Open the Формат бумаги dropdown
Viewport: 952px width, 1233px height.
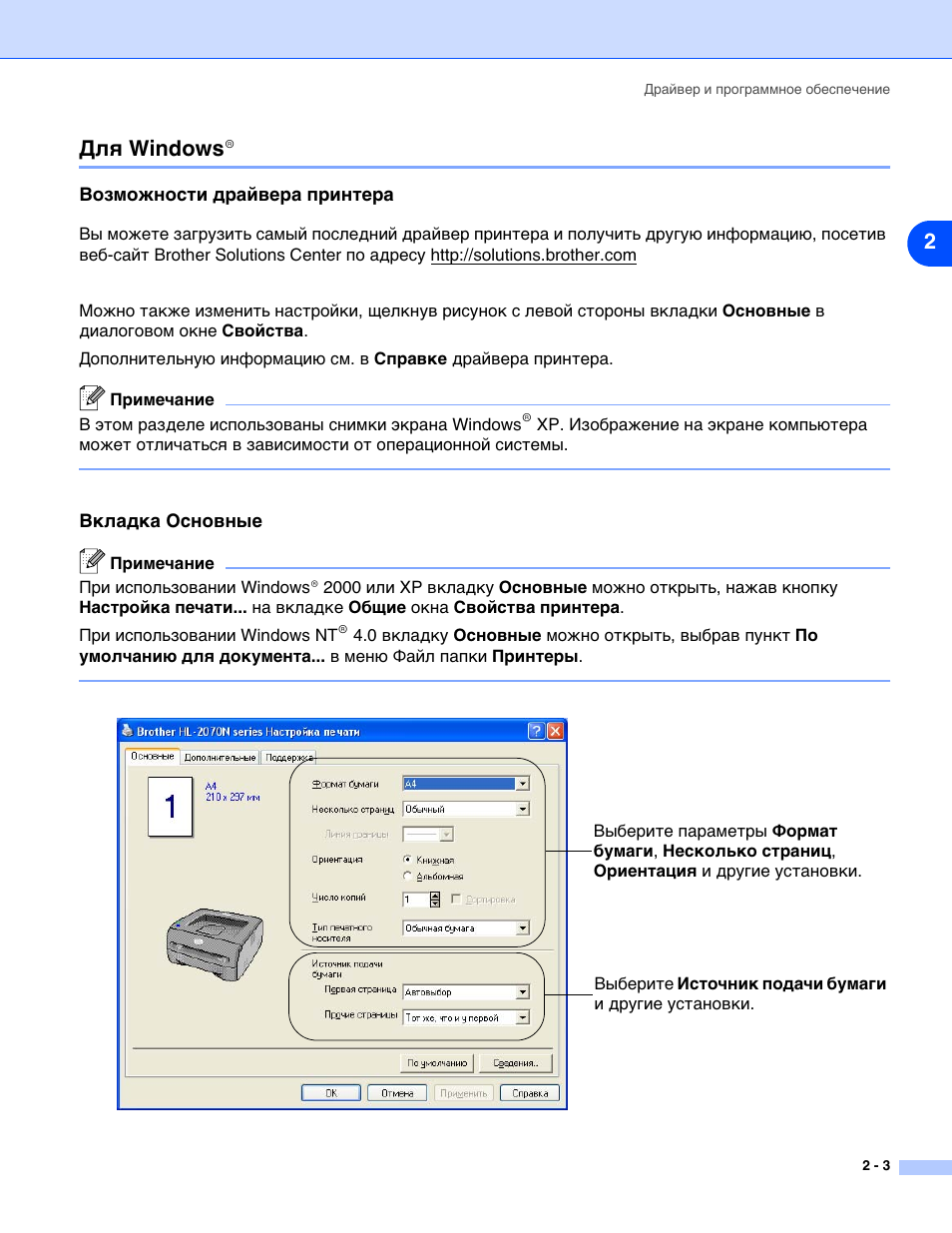tap(522, 784)
